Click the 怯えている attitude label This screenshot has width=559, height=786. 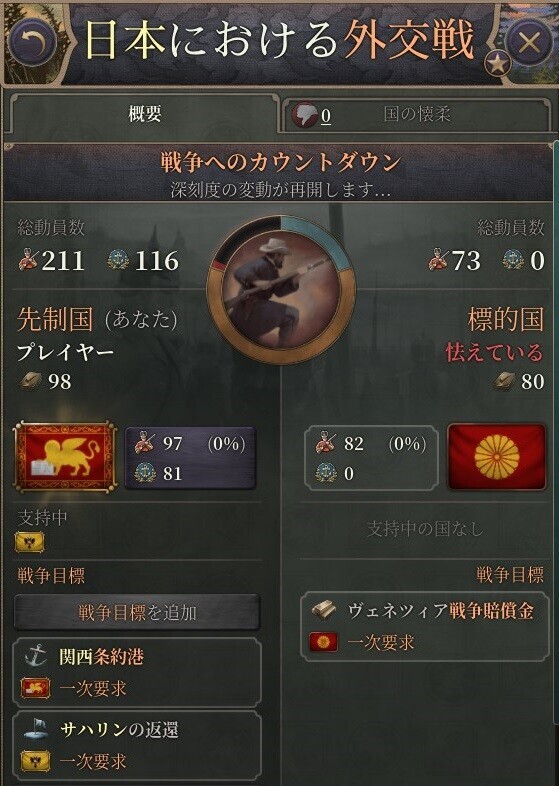coord(495,352)
